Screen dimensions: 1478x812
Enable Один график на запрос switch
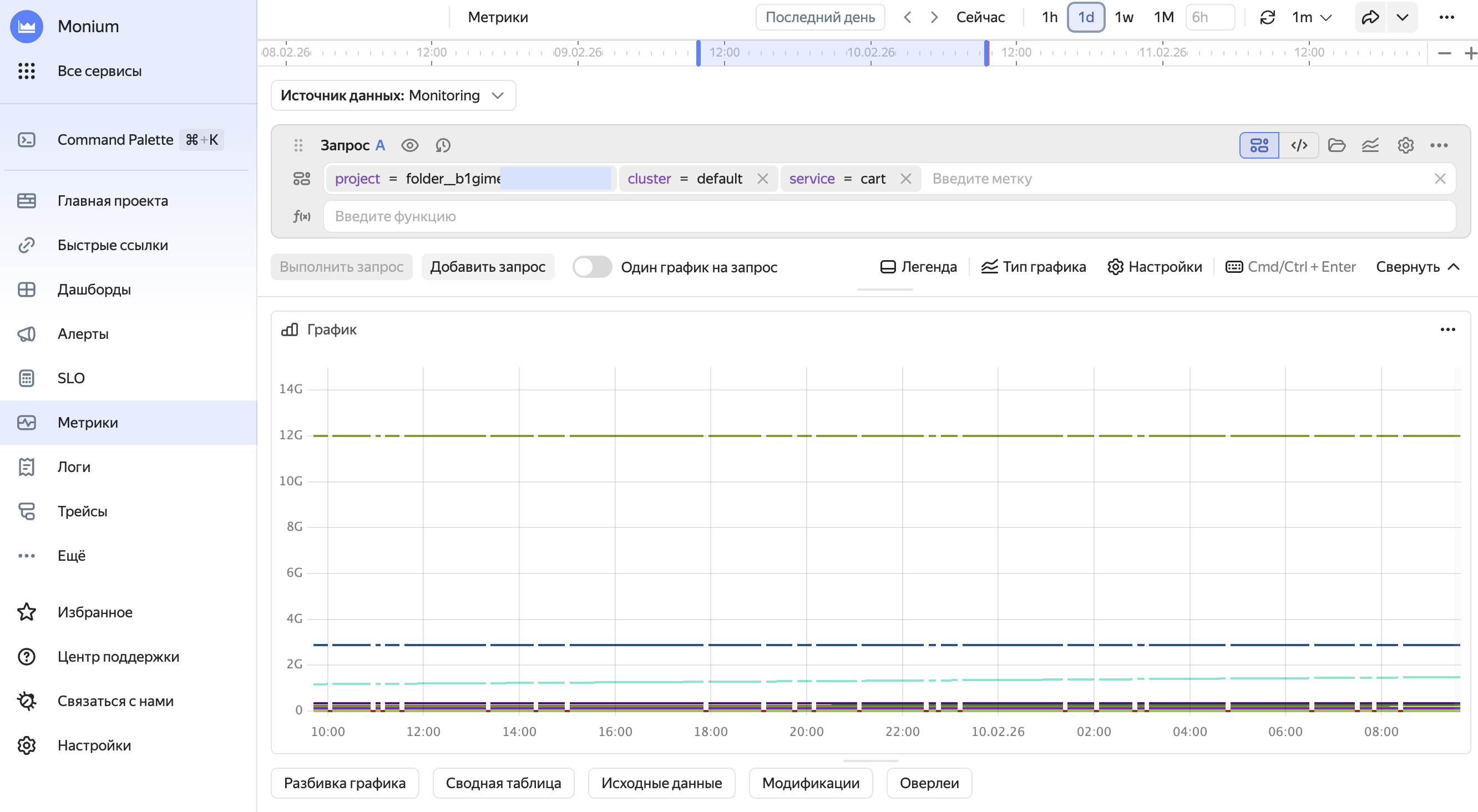(x=592, y=267)
